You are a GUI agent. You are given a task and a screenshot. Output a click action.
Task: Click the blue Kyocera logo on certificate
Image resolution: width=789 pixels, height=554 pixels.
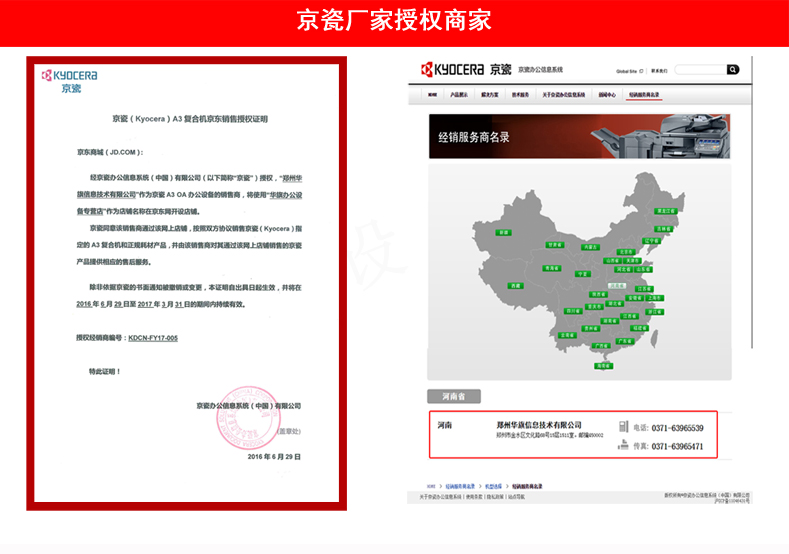click(x=69, y=81)
